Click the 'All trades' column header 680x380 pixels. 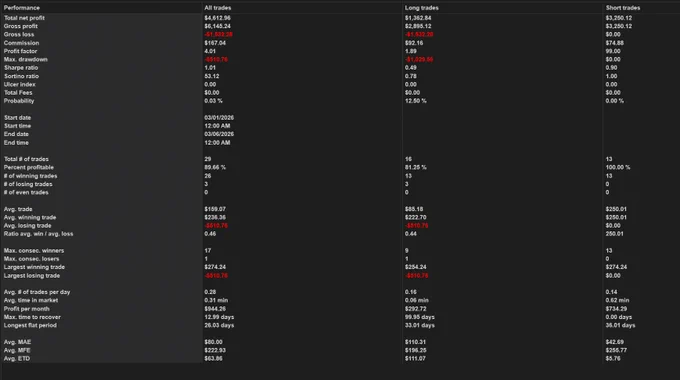pos(218,8)
